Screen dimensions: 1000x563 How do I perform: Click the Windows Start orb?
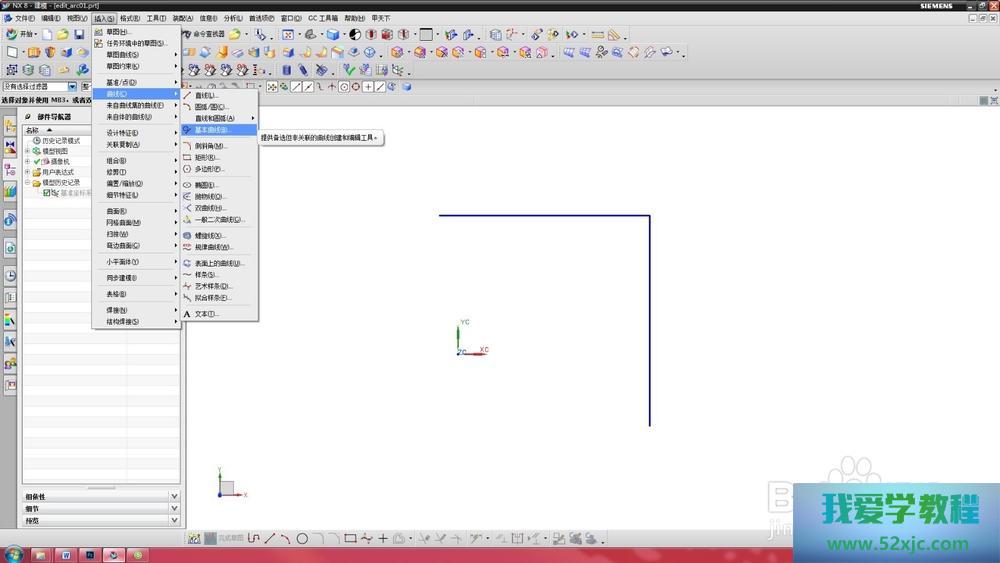point(12,554)
